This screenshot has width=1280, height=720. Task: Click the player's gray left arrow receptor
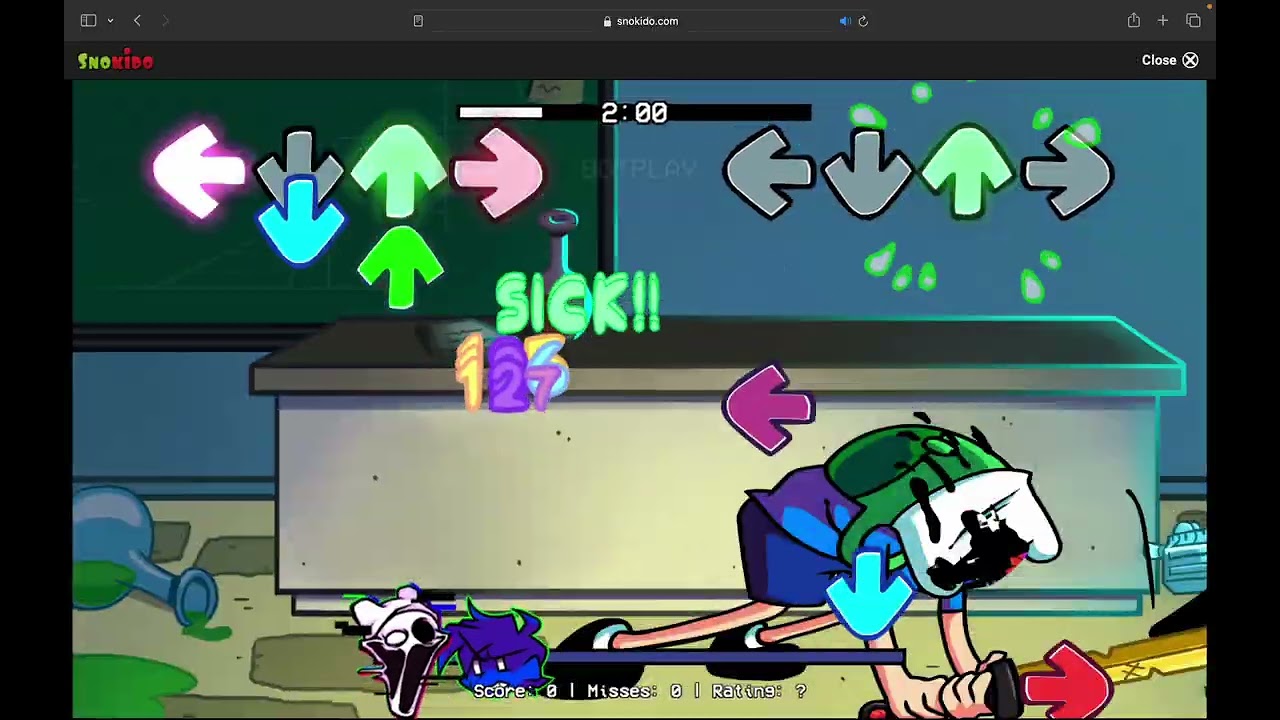tap(769, 174)
